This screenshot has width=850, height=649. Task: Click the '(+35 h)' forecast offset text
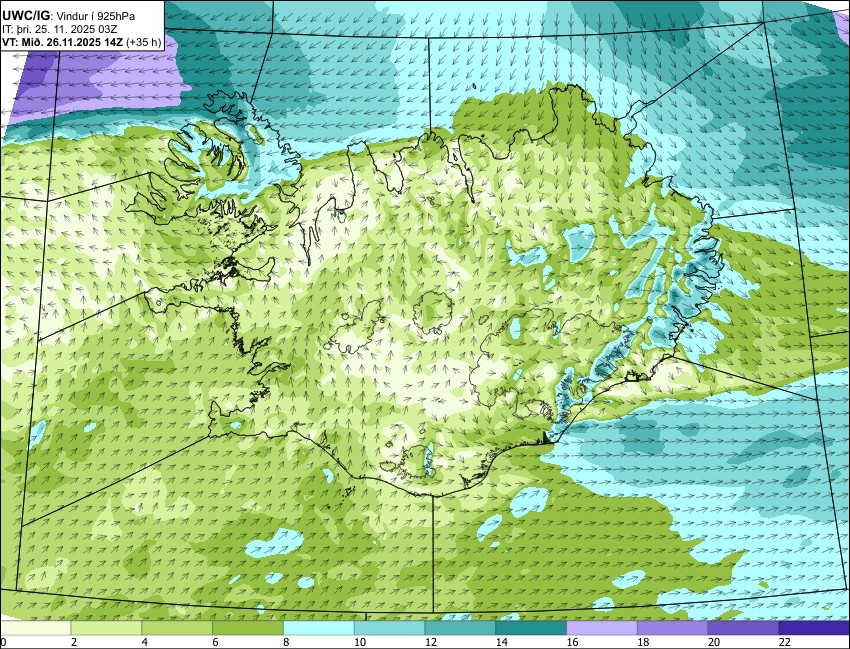[144, 42]
